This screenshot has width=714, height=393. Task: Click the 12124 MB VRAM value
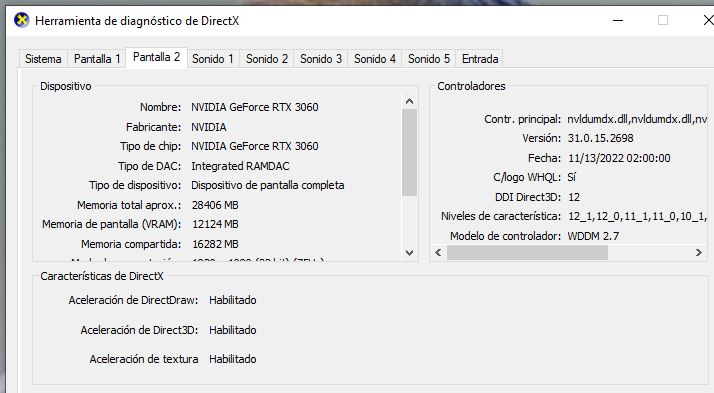pos(215,224)
